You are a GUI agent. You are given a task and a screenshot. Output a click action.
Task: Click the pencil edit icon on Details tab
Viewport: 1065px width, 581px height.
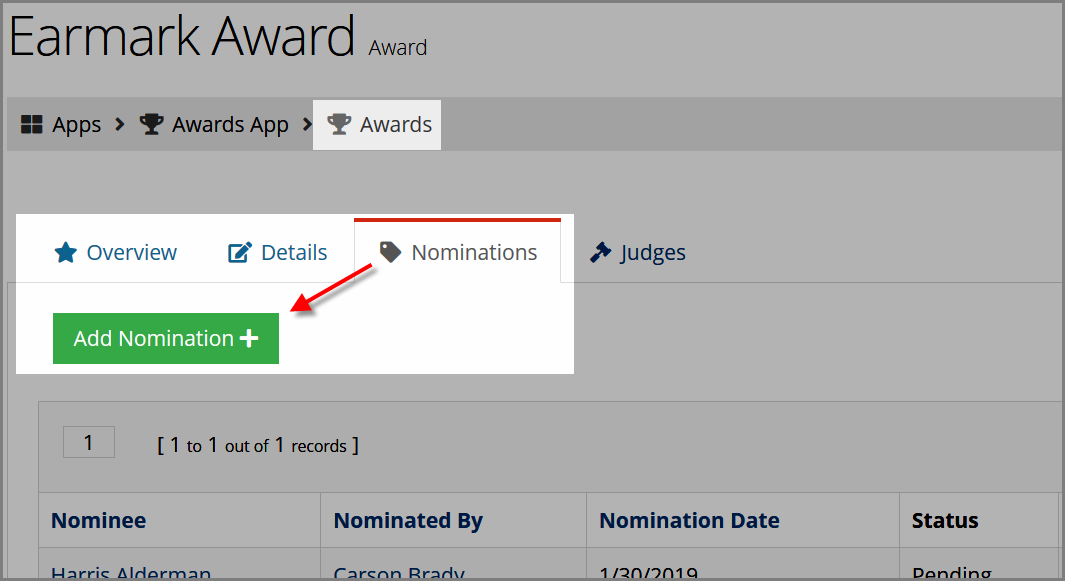(x=239, y=252)
